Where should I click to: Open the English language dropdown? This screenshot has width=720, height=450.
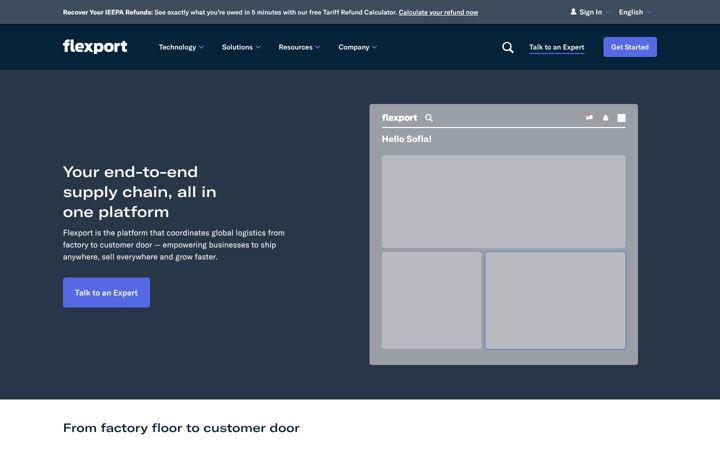click(635, 12)
